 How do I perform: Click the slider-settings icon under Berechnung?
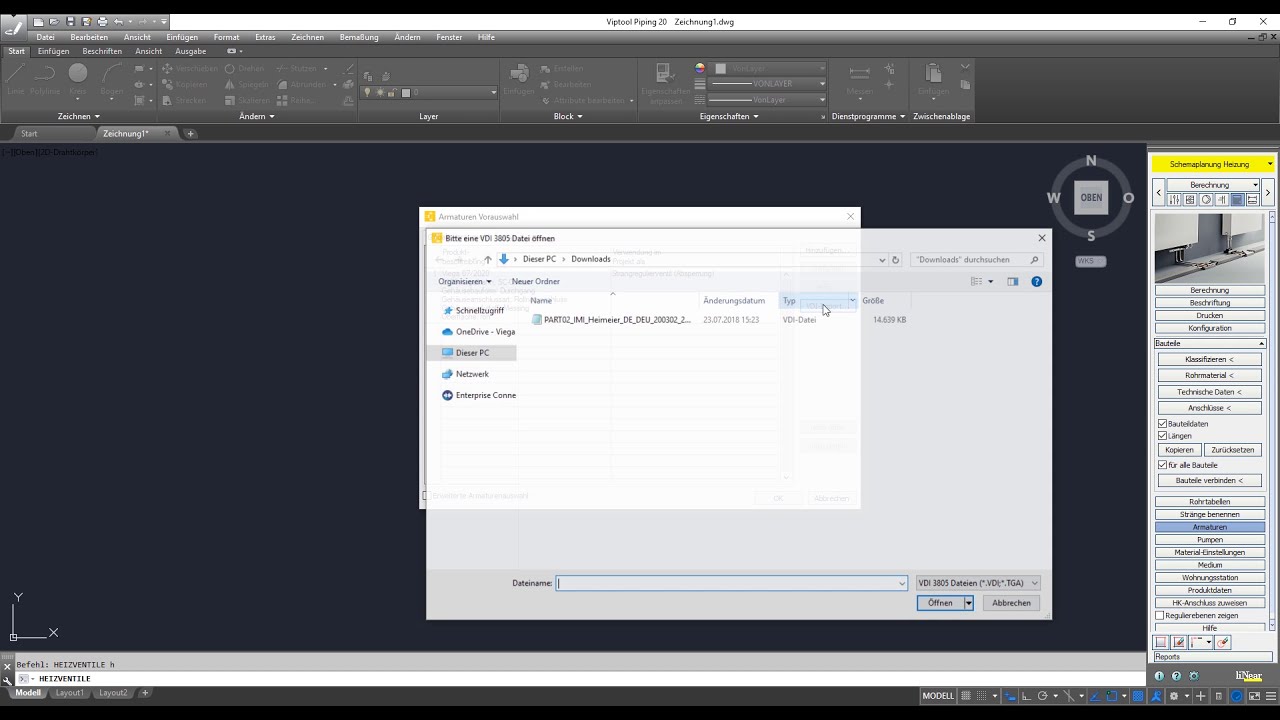[x=1174, y=200]
